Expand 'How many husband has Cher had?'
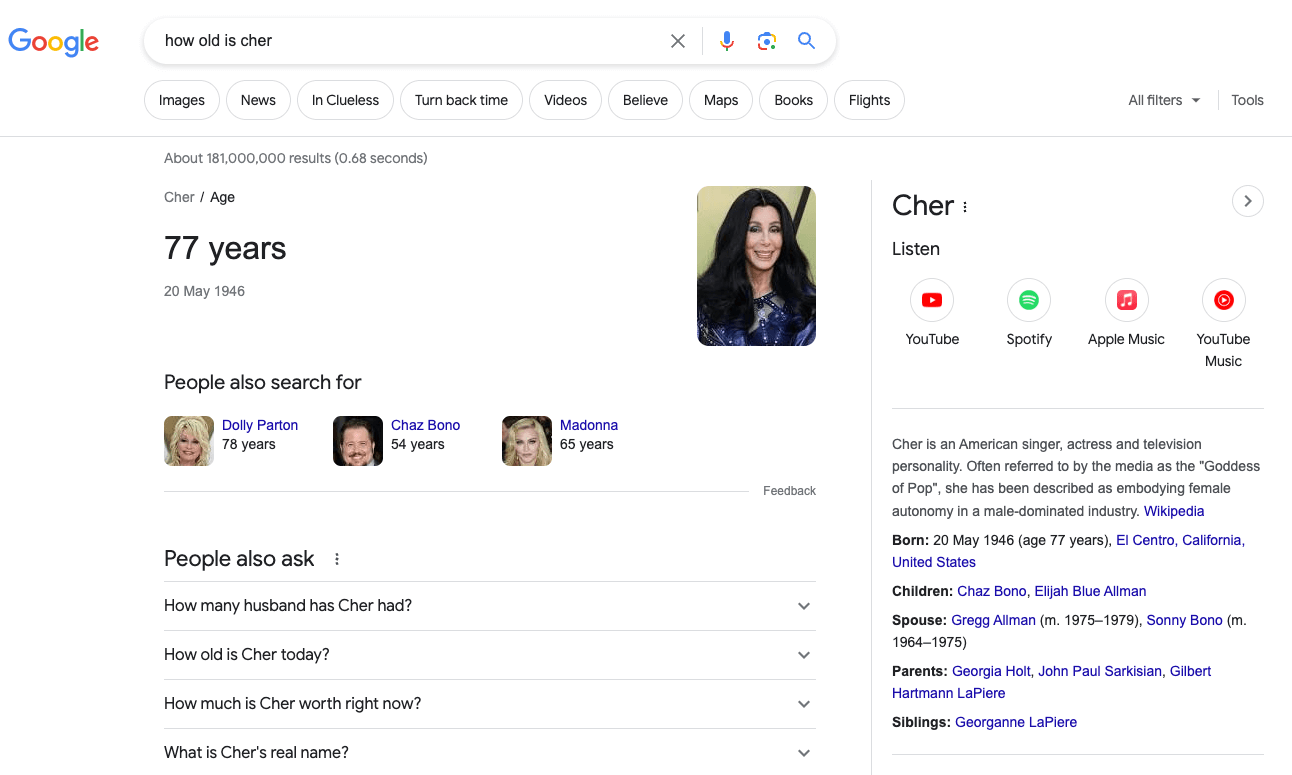The width and height of the screenshot is (1292, 775). [490, 606]
